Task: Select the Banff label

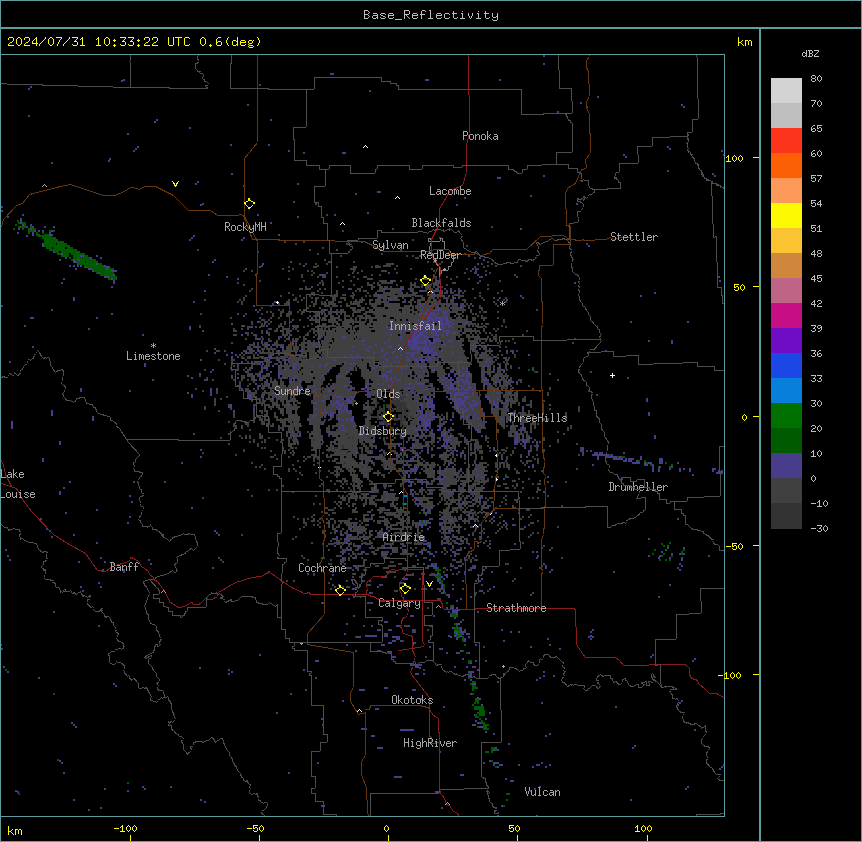Action: (124, 567)
